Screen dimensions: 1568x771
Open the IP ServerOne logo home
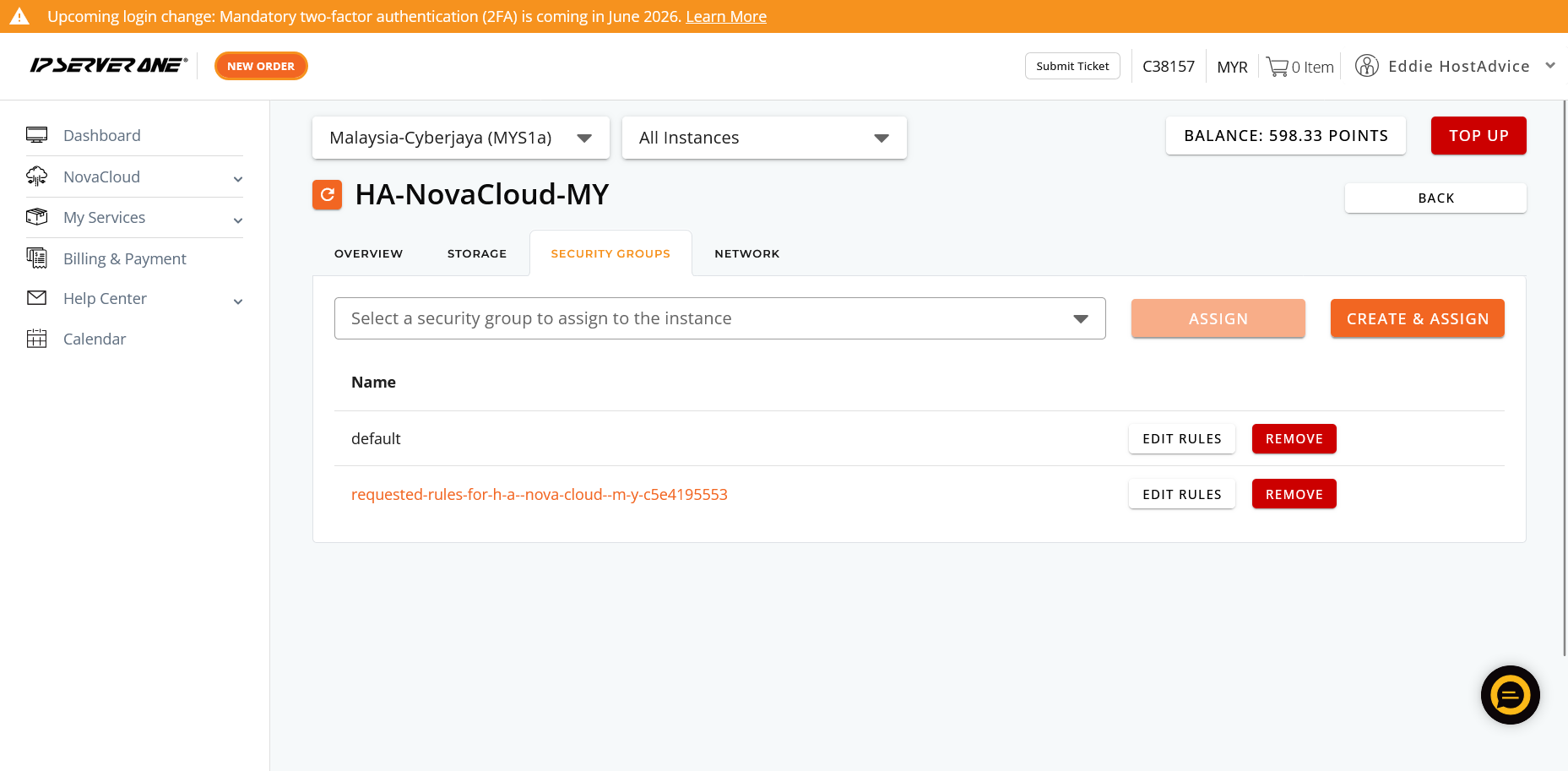coord(109,65)
